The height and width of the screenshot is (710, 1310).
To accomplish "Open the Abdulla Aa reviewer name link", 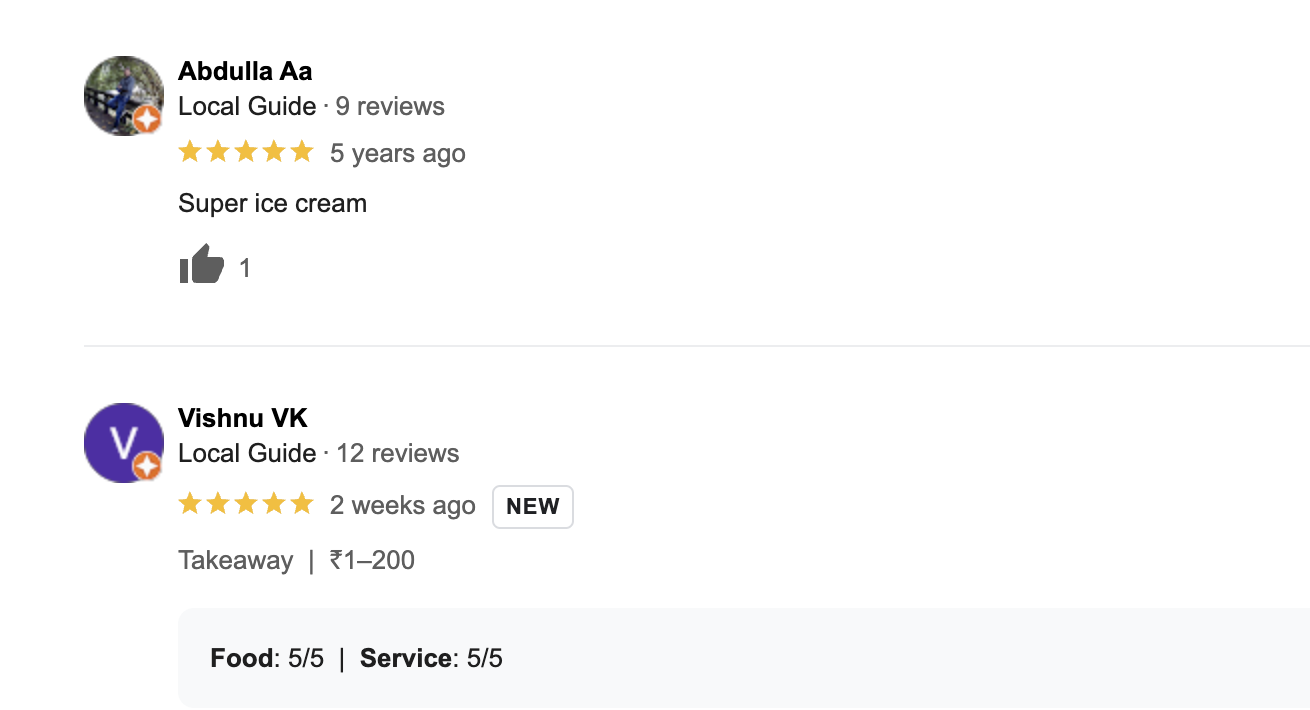I will pyautogui.click(x=245, y=71).
